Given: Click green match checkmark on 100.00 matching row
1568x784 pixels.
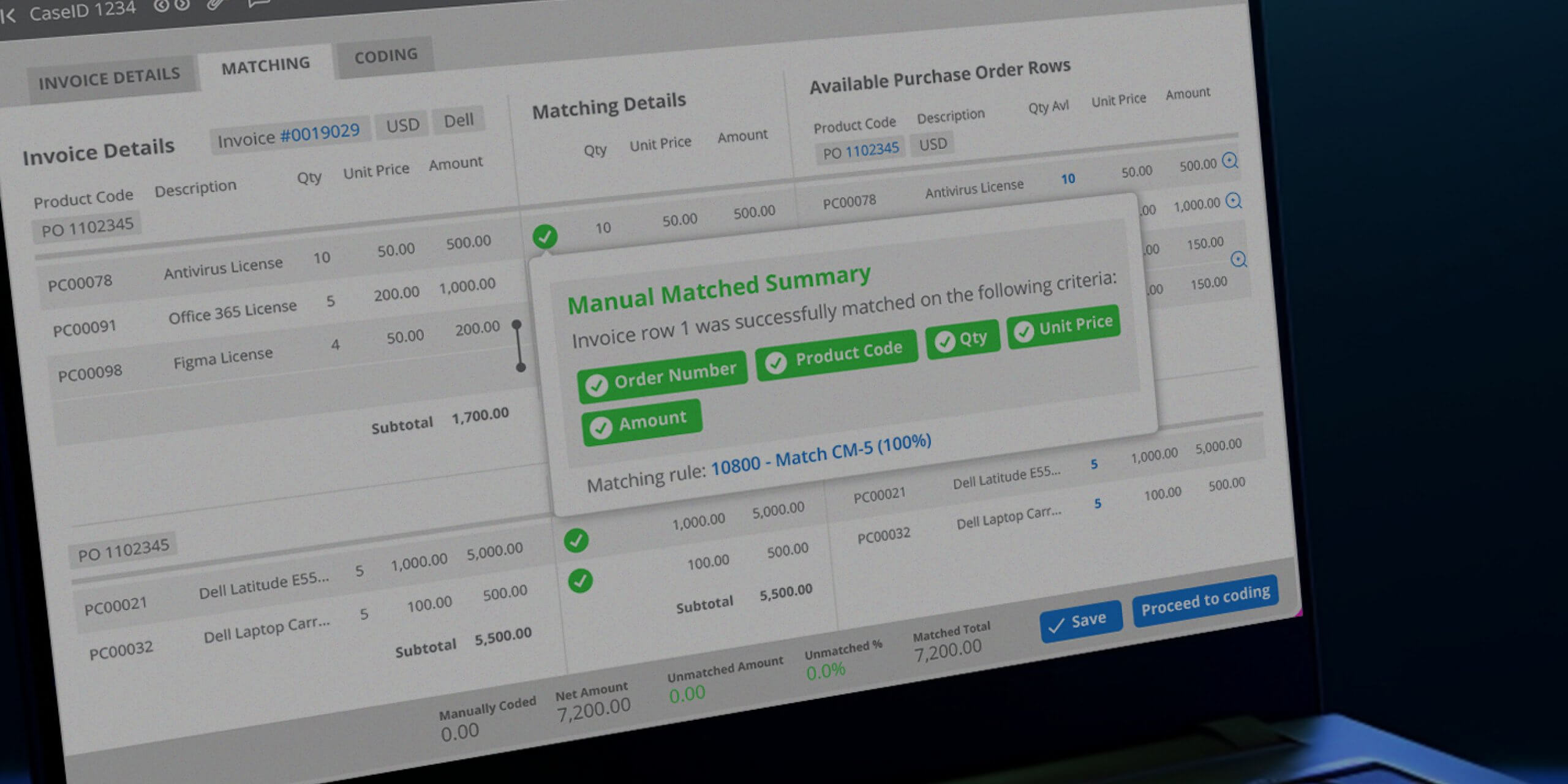Looking at the screenshot, I should point(579,581).
